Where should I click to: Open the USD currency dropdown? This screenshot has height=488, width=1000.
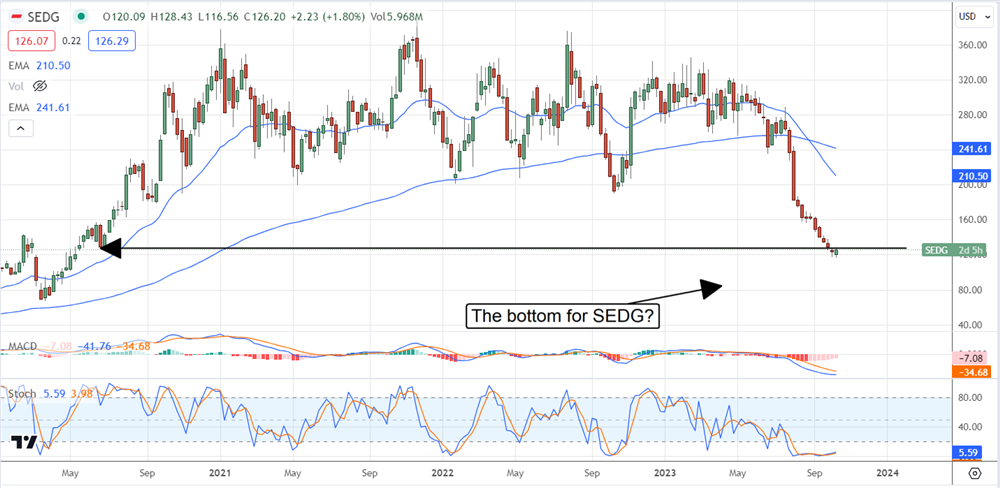[974, 17]
